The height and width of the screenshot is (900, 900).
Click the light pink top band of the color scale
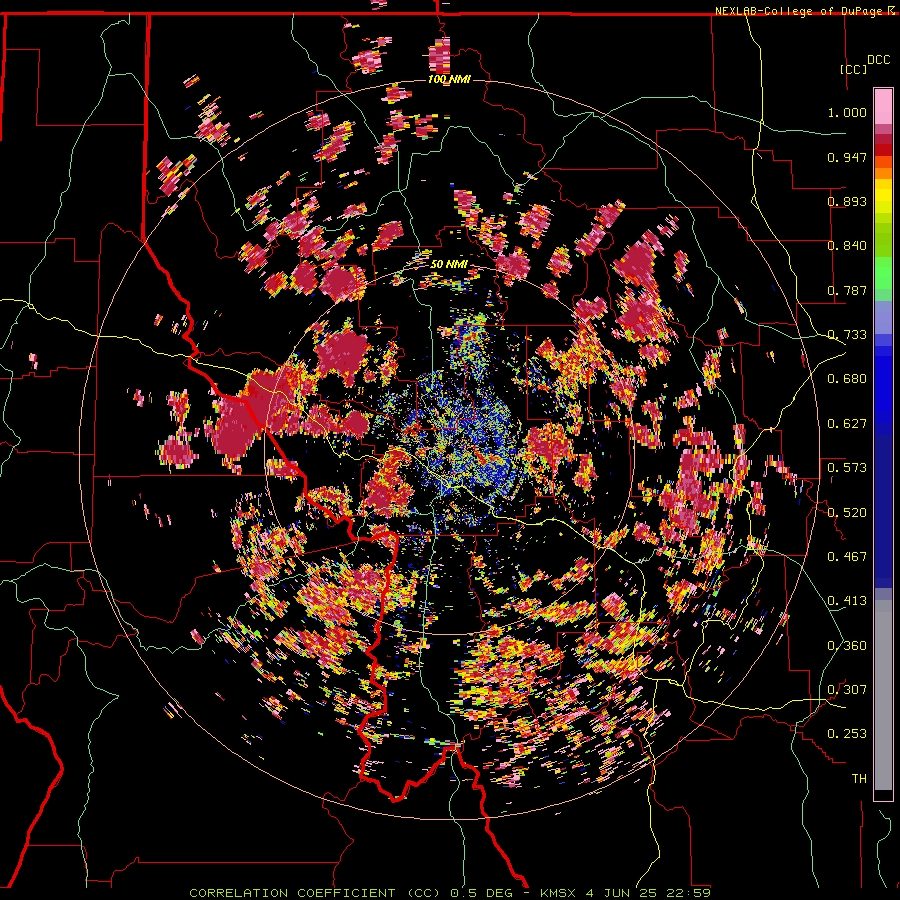pos(883,107)
